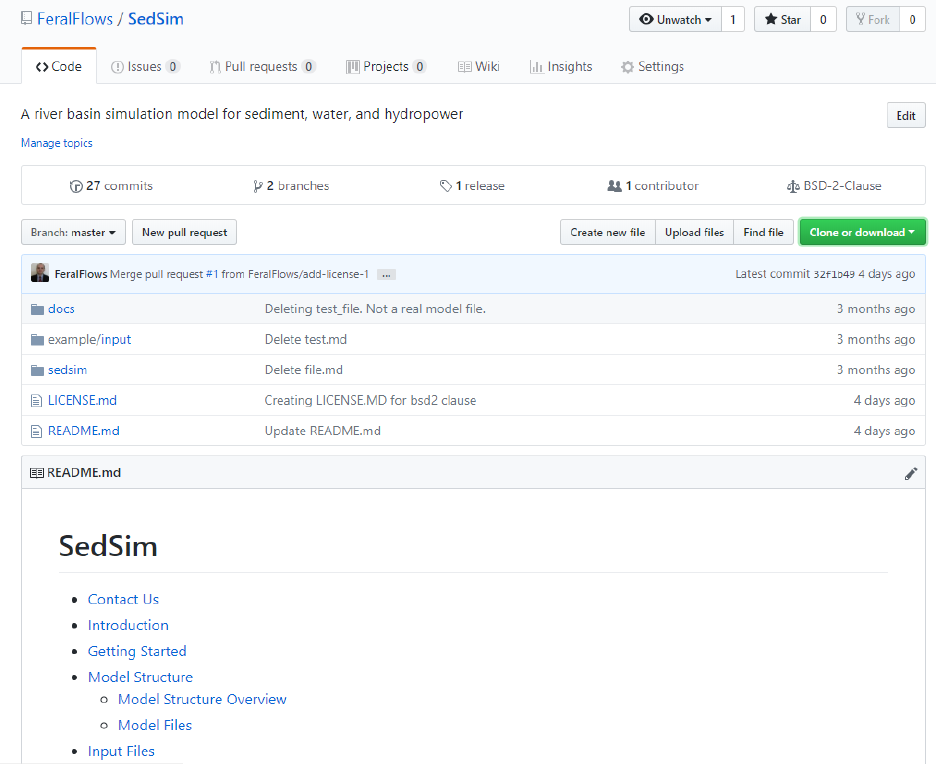Open commit 'Delete test.md'
The height and width of the screenshot is (764, 936).
pyautogui.click(x=306, y=339)
